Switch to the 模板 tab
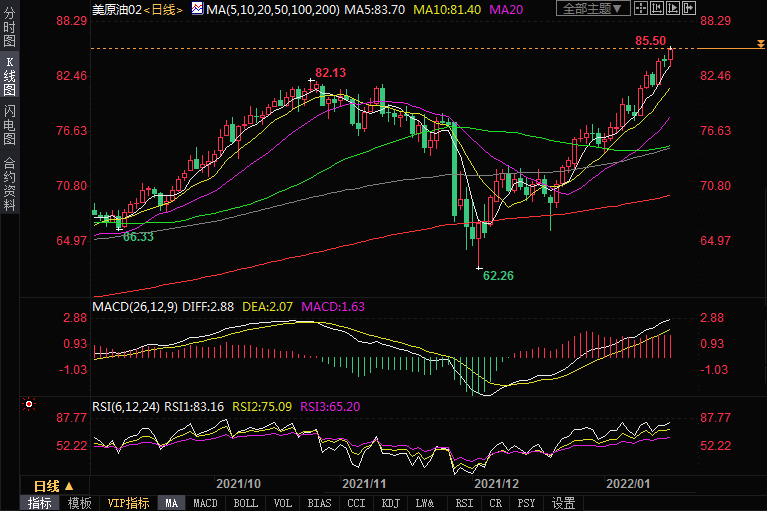This screenshot has height=511, width=767. [80, 503]
